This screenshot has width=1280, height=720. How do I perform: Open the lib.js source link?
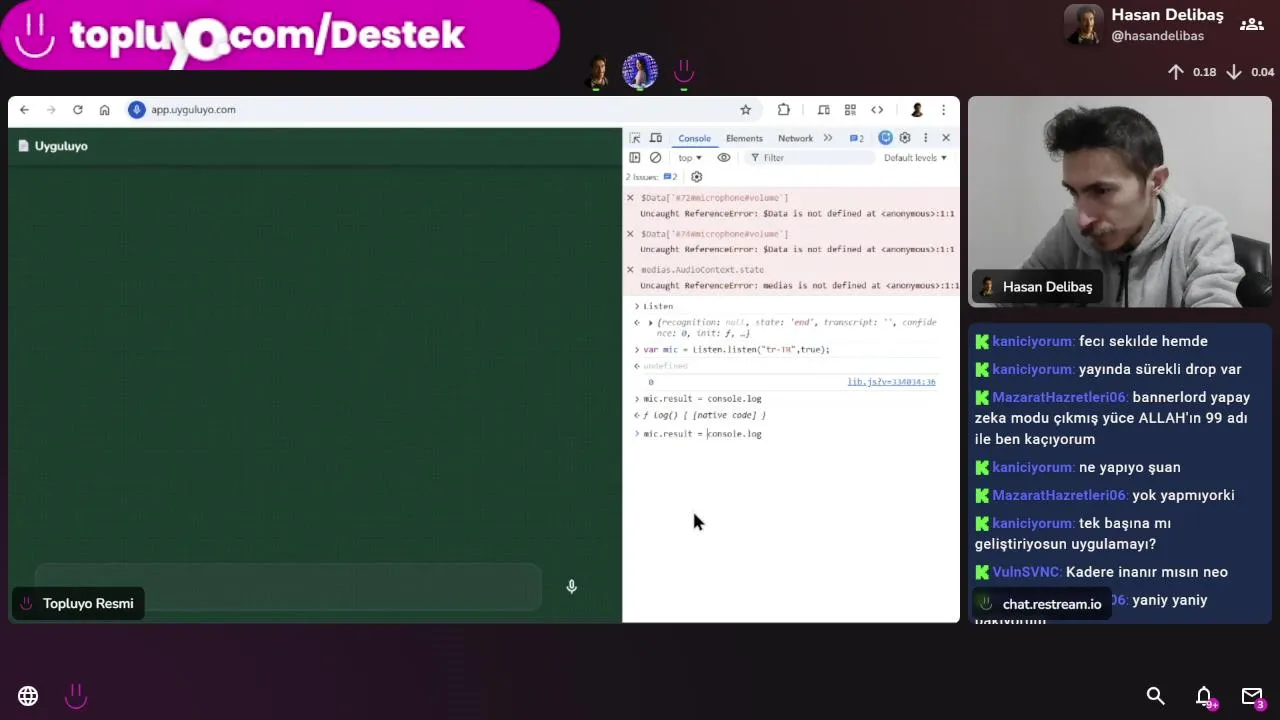(891, 382)
